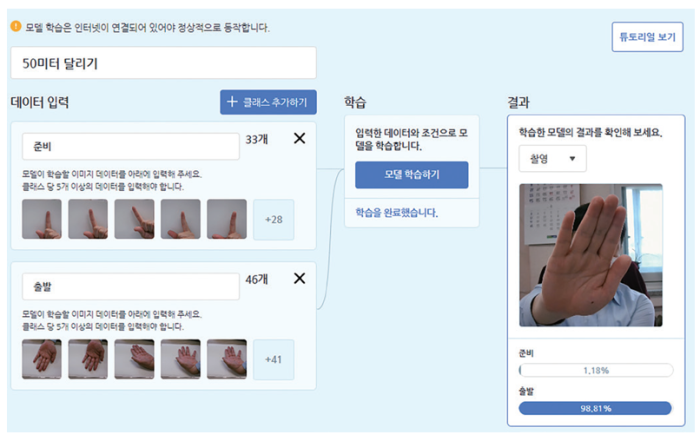The height and width of the screenshot is (441, 700).
Task: Click the webcam preview showing open hand
Action: click(591, 255)
